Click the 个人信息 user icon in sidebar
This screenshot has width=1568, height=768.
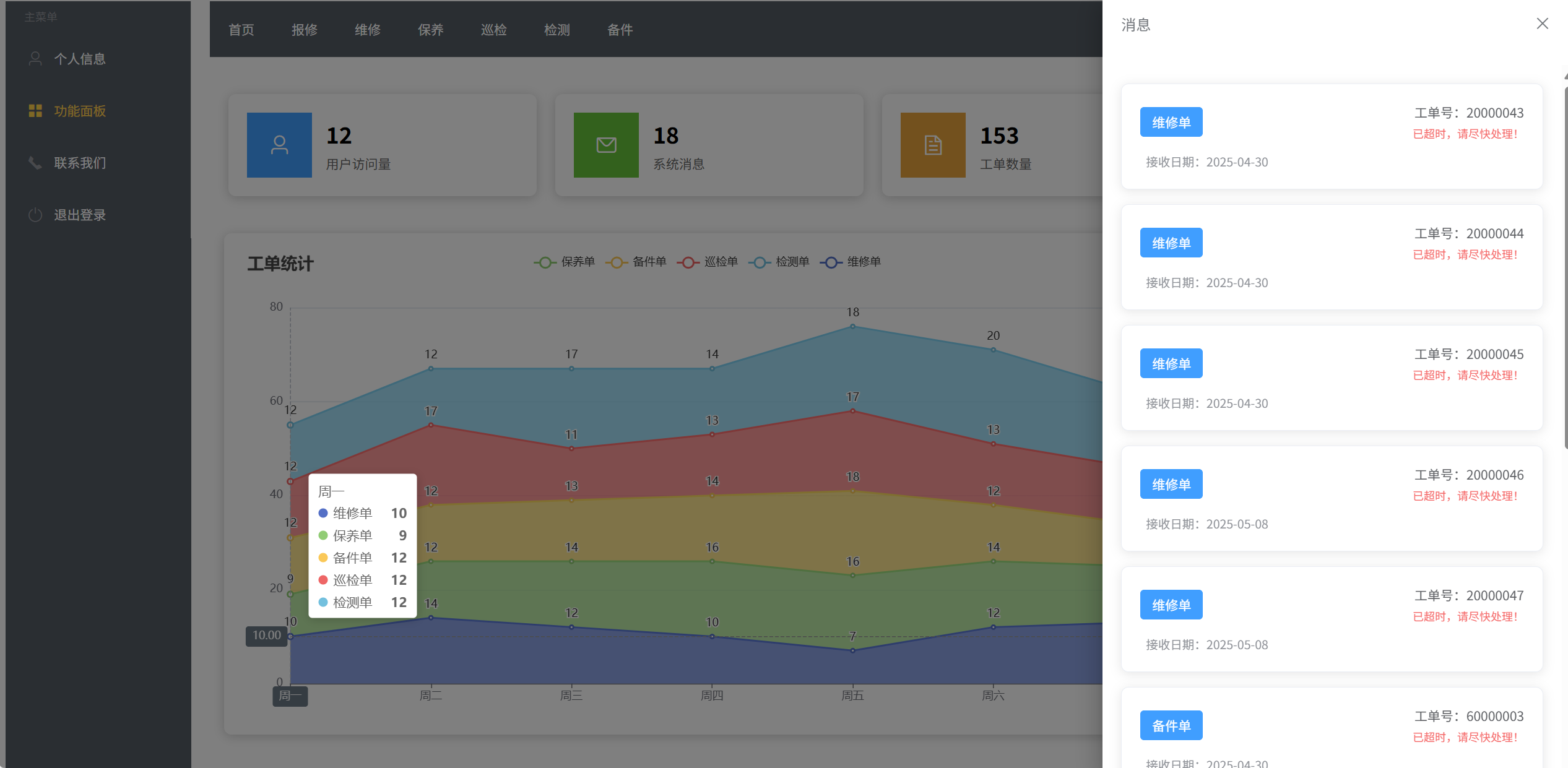35,59
